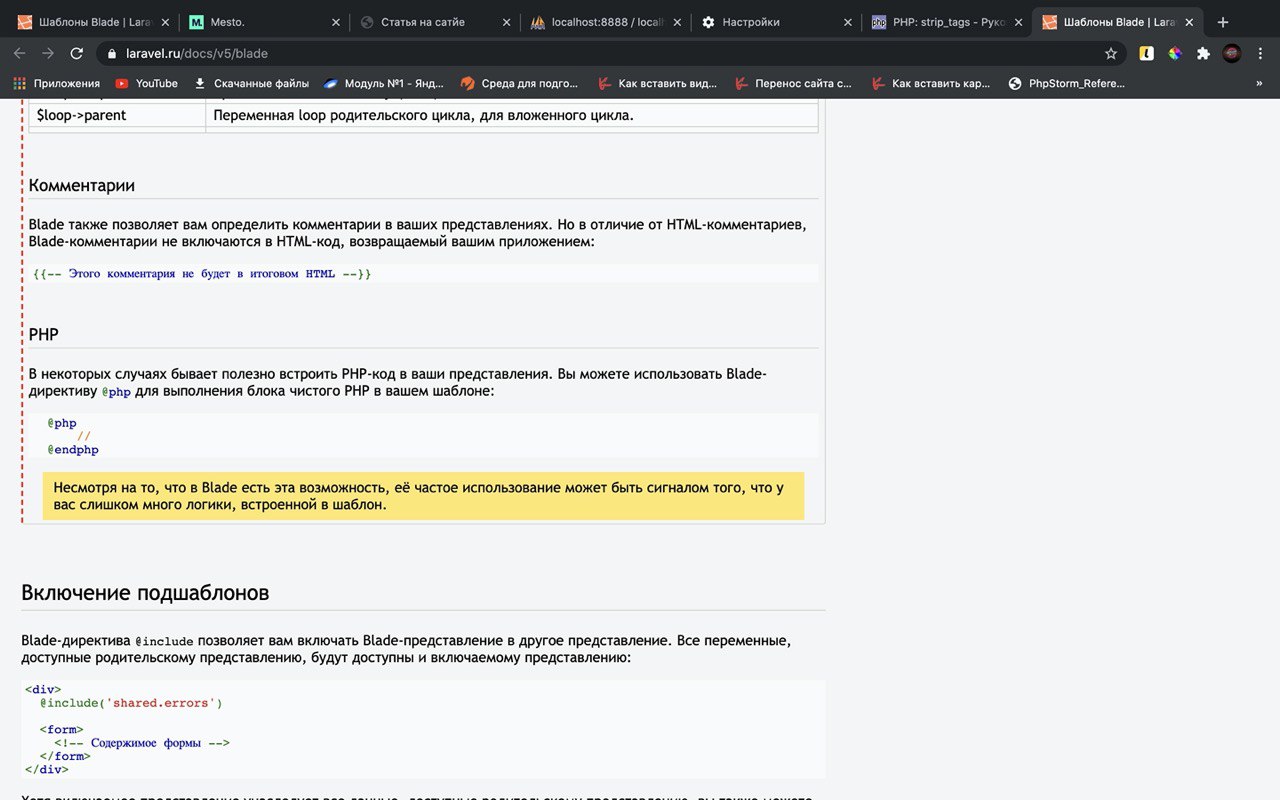Click the inline @php directive in paragraph
The image size is (1280, 800).
pos(116,392)
